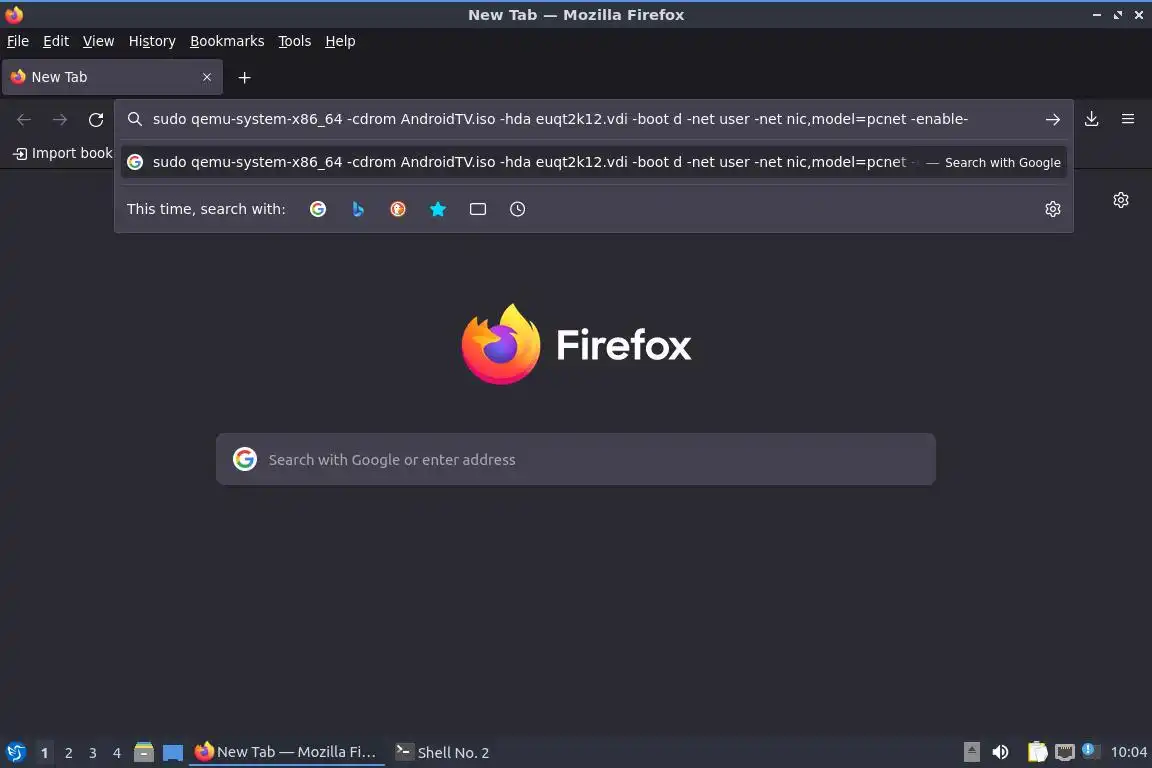Click the 10:04 clock
The image size is (1152, 768).
1128,752
